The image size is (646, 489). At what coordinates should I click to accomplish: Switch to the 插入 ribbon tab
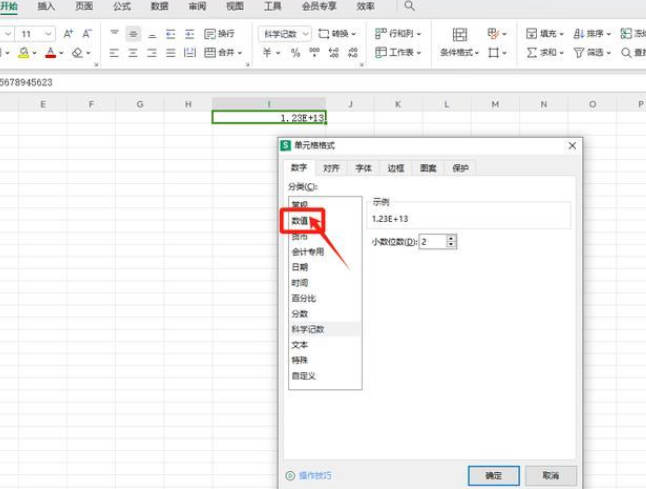point(46,6)
